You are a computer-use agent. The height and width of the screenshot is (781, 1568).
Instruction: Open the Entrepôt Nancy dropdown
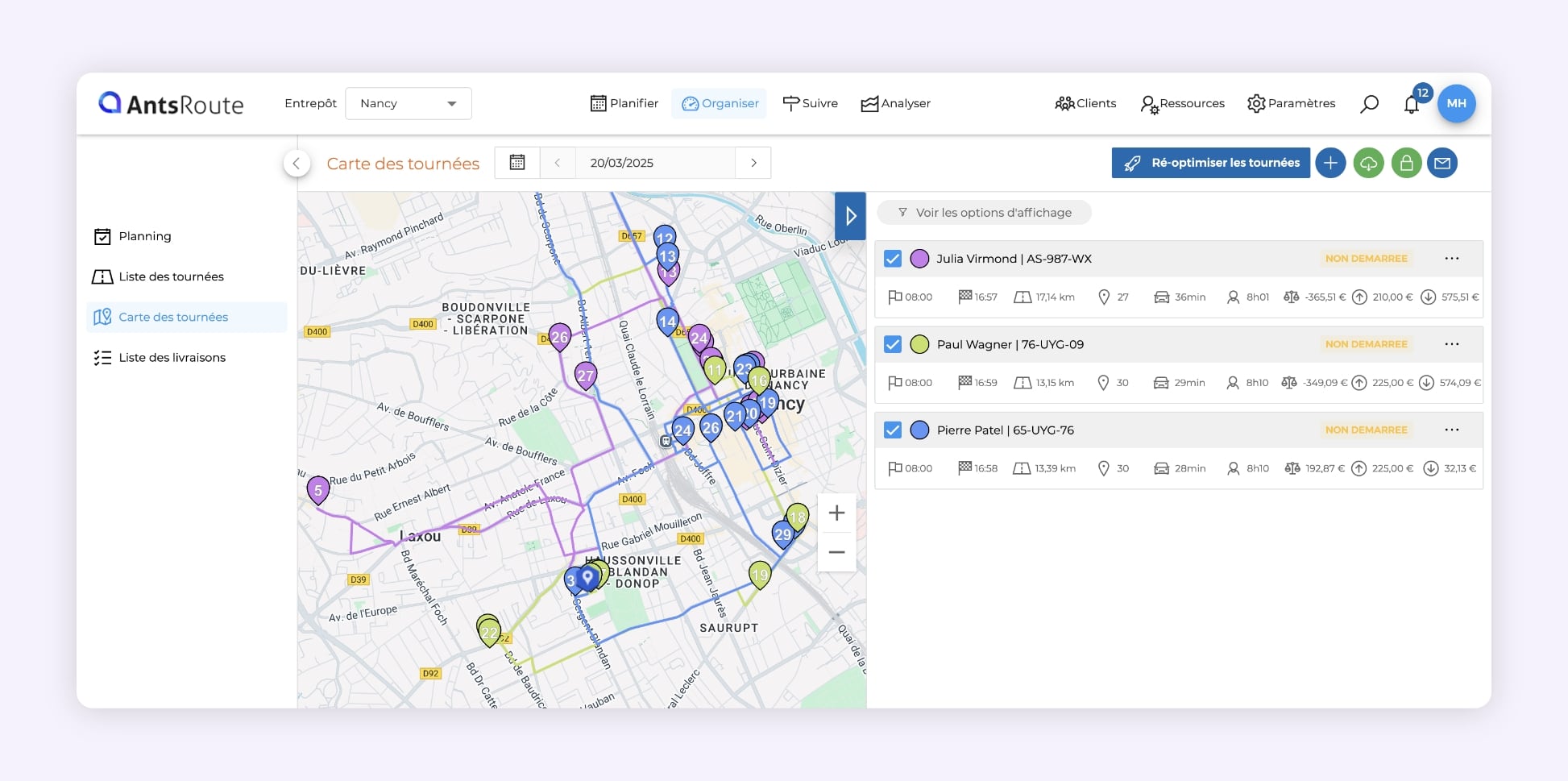(409, 104)
